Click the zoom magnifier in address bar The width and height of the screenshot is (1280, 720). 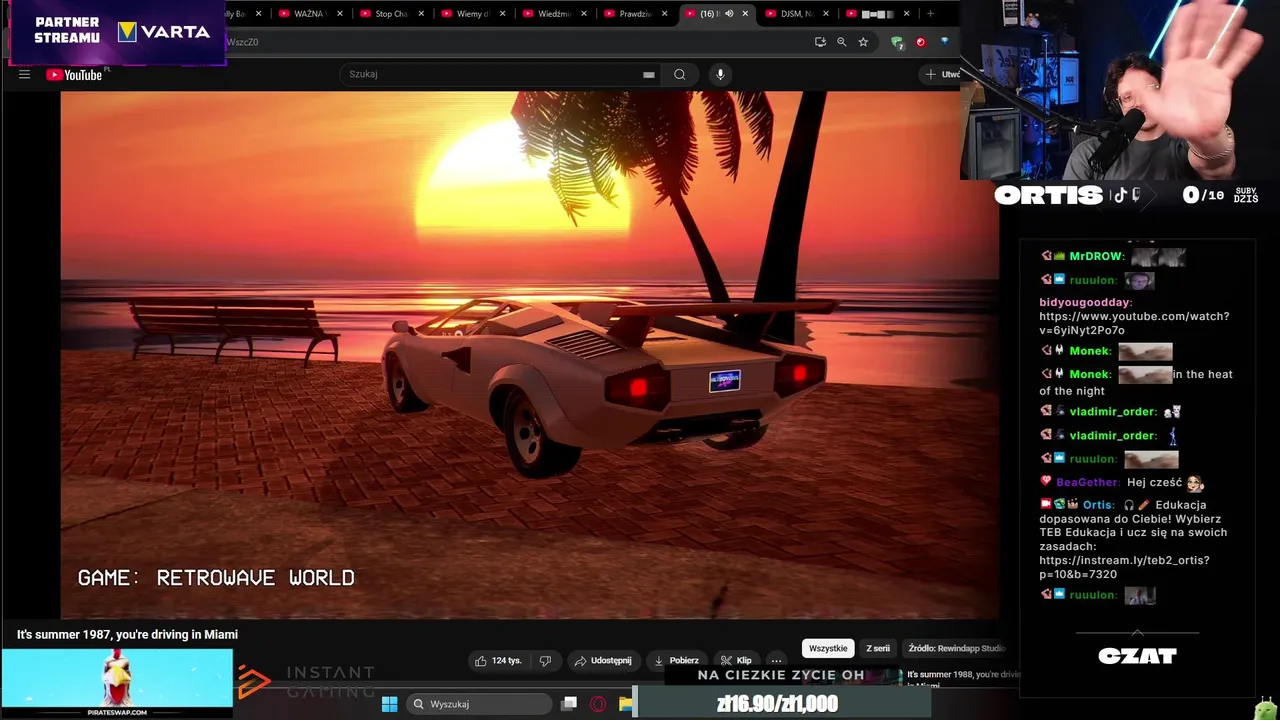pyautogui.click(x=841, y=42)
